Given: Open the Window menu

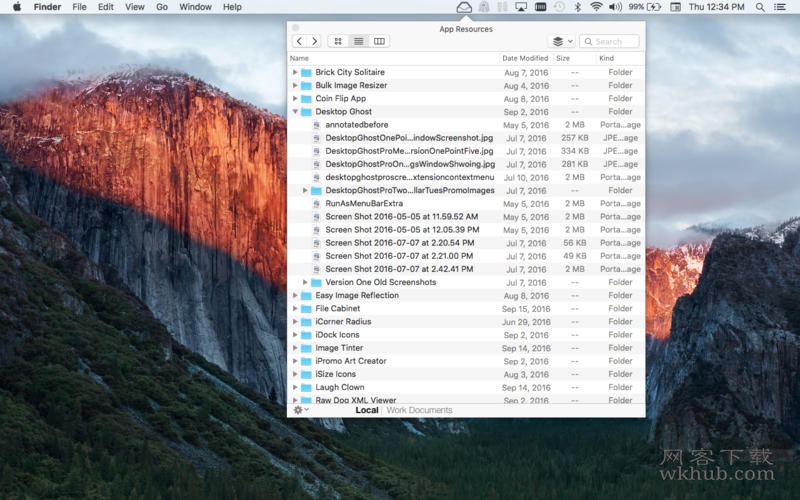Looking at the screenshot, I should click(195, 7).
